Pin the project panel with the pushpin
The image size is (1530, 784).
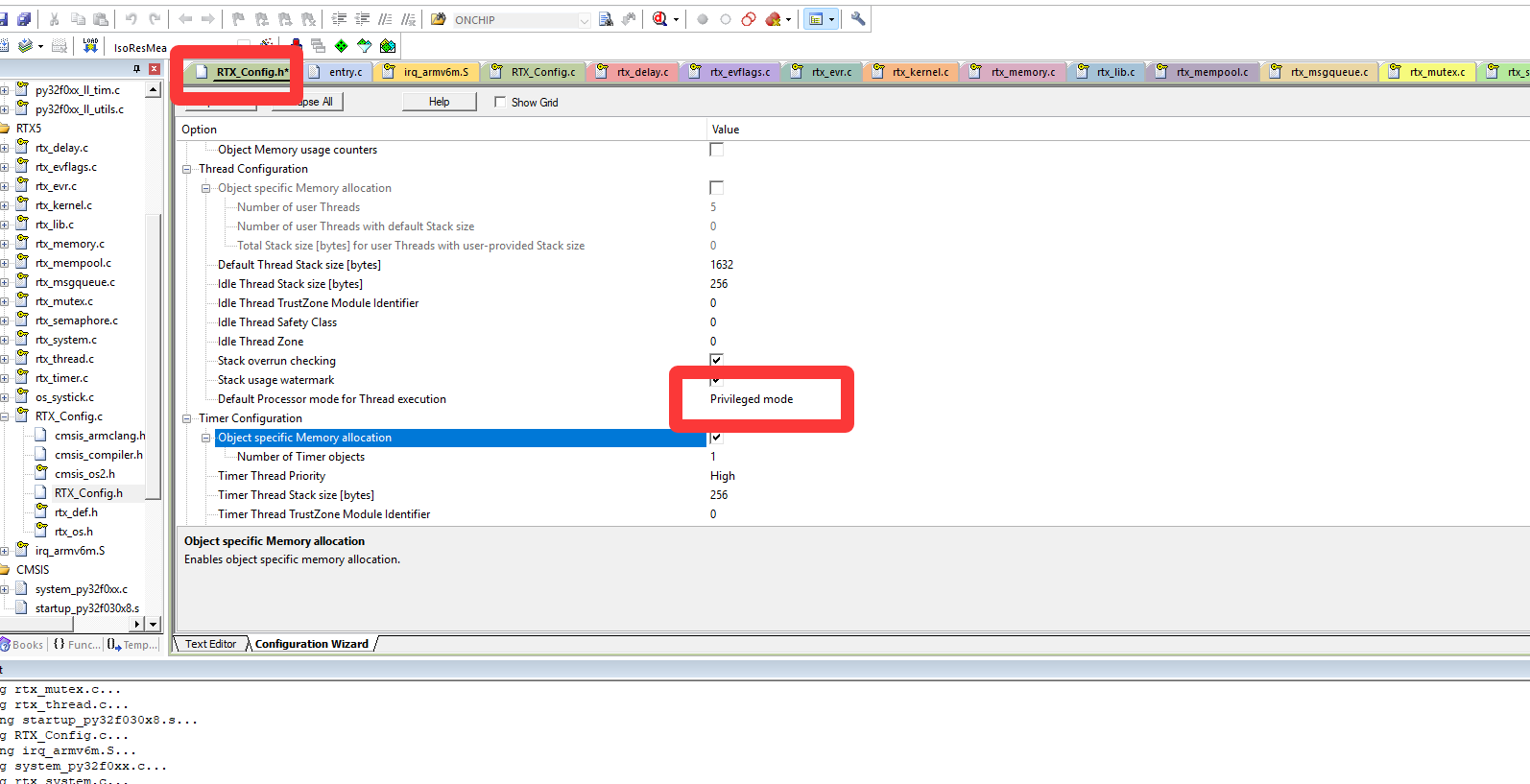(136, 69)
